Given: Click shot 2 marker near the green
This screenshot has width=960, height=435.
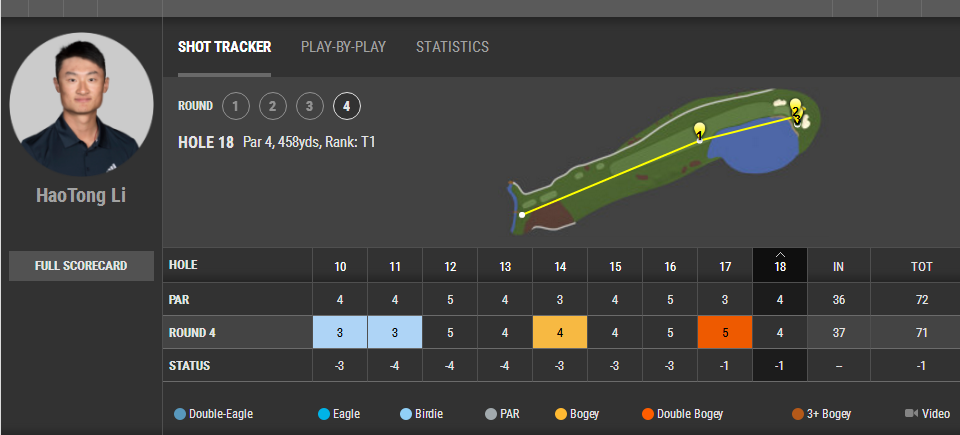Looking at the screenshot, I should [x=795, y=107].
